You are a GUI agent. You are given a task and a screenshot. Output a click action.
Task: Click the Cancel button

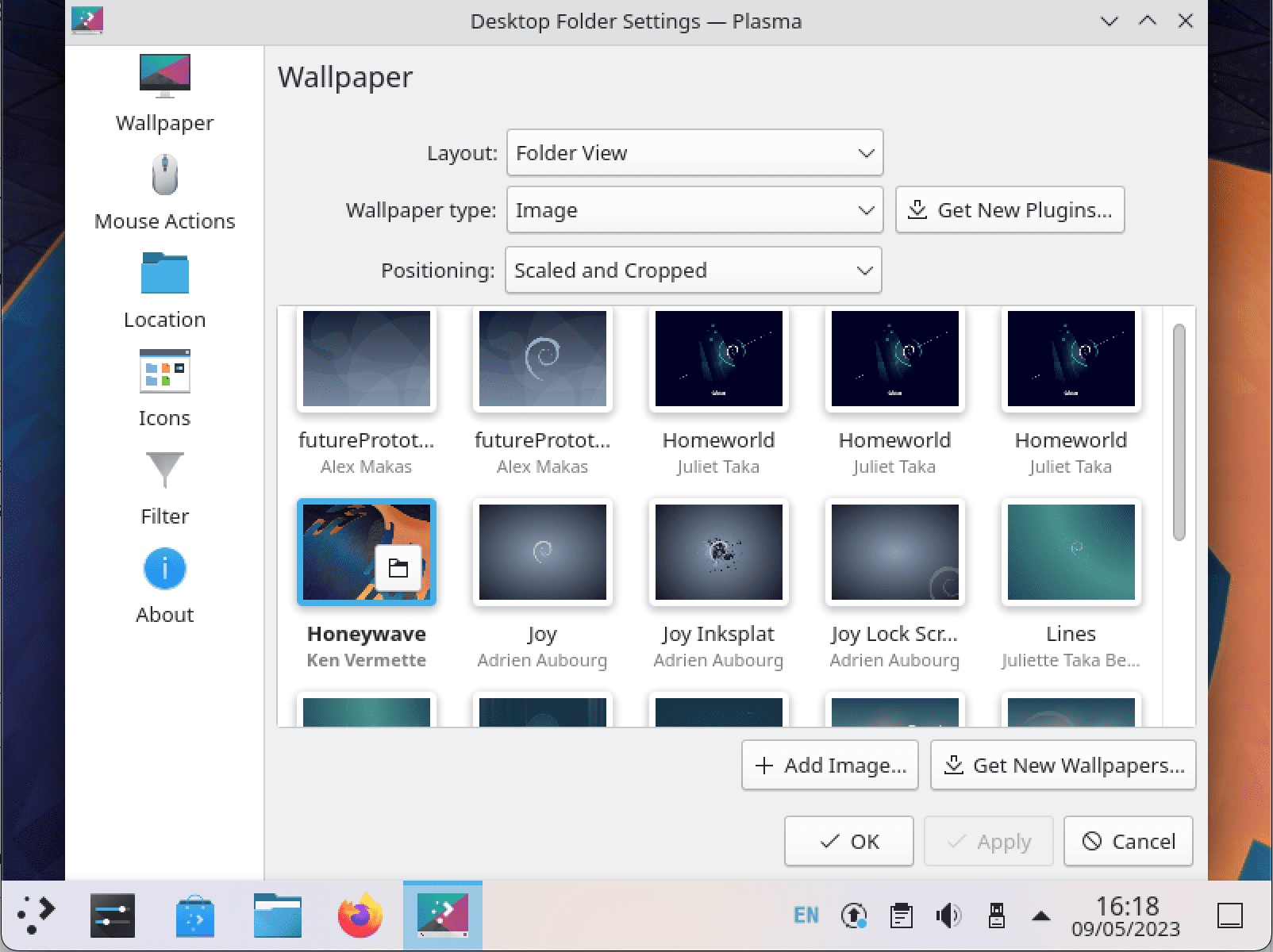tap(1128, 841)
